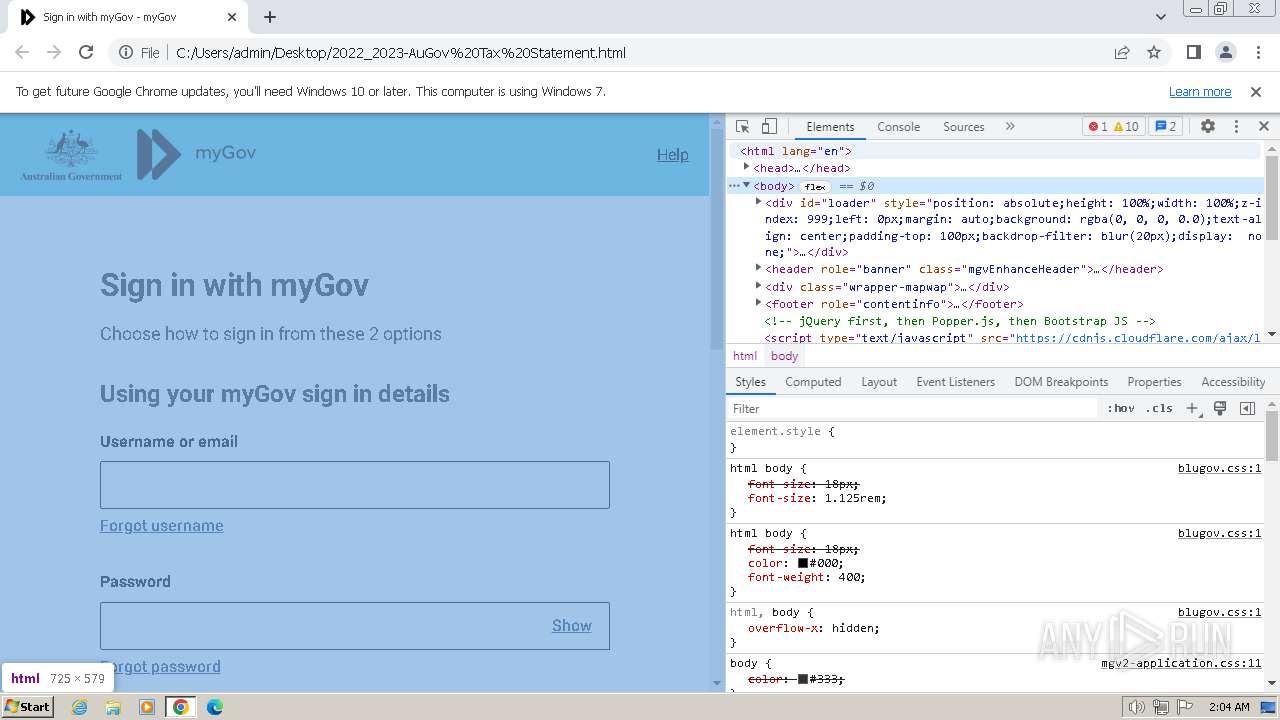This screenshot has width=1280, height=720.
Task: Toggle the :hov element state button
Action: (1121, 408)
